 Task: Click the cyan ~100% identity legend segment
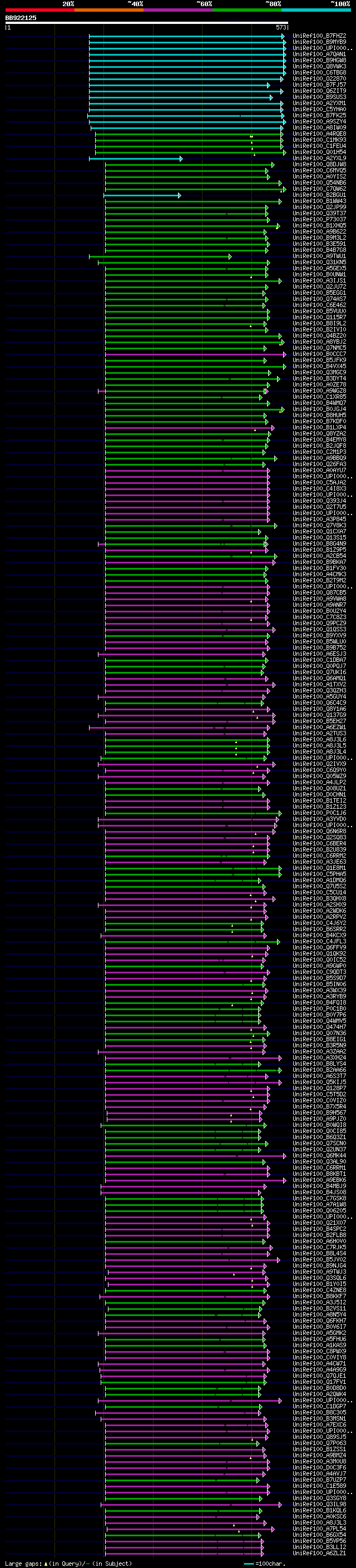click(x=317, y=10)
